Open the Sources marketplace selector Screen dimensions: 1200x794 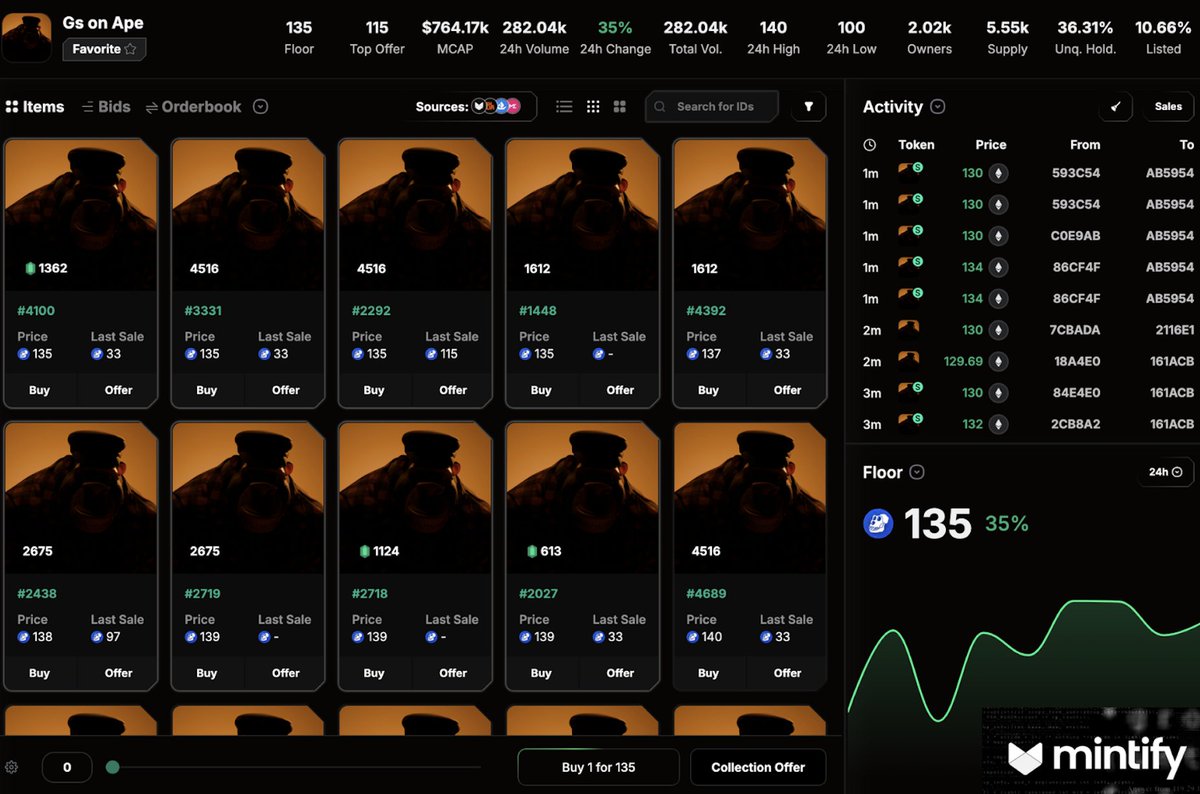click(476, 106)
